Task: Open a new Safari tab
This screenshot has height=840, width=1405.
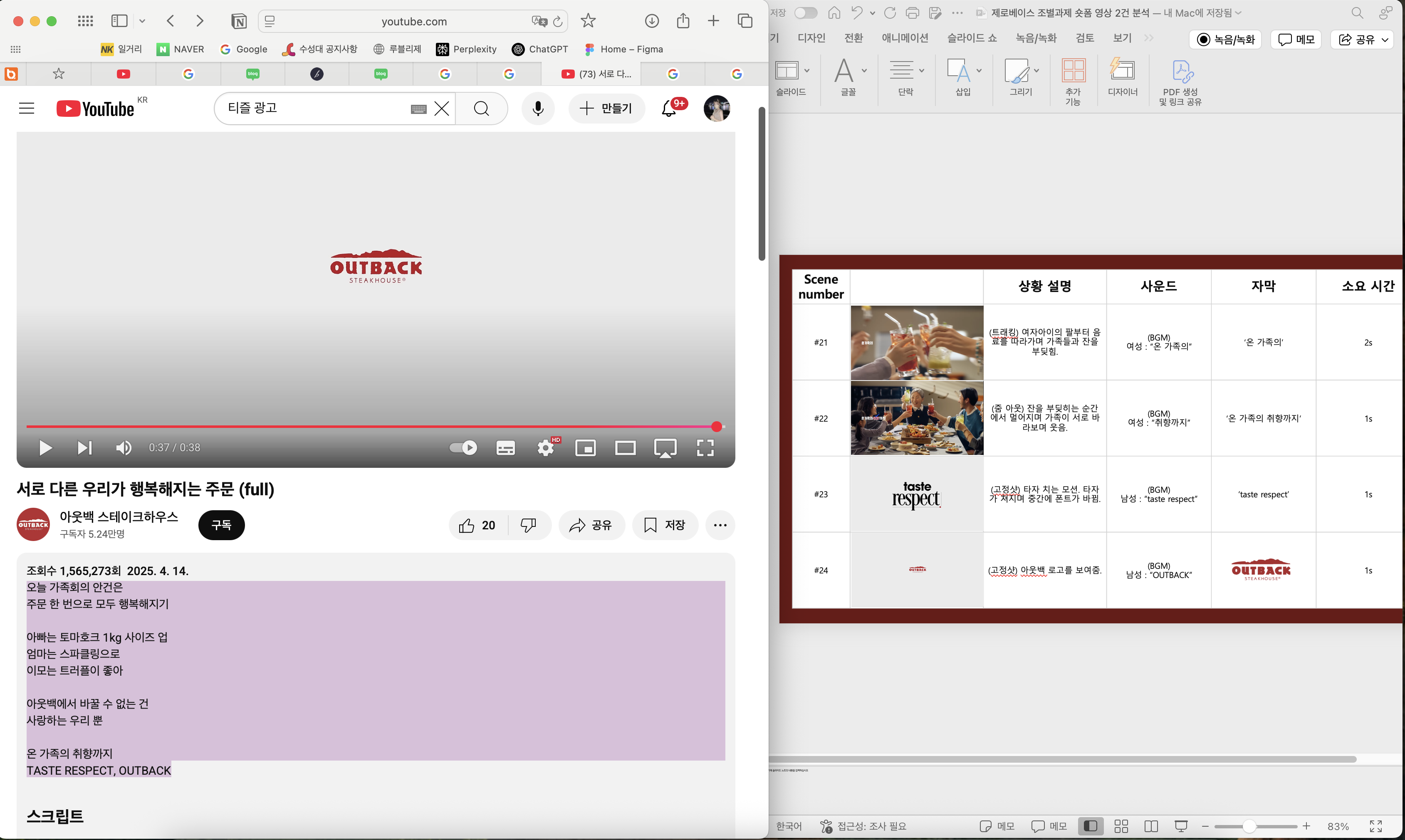Action: [713, 21]
